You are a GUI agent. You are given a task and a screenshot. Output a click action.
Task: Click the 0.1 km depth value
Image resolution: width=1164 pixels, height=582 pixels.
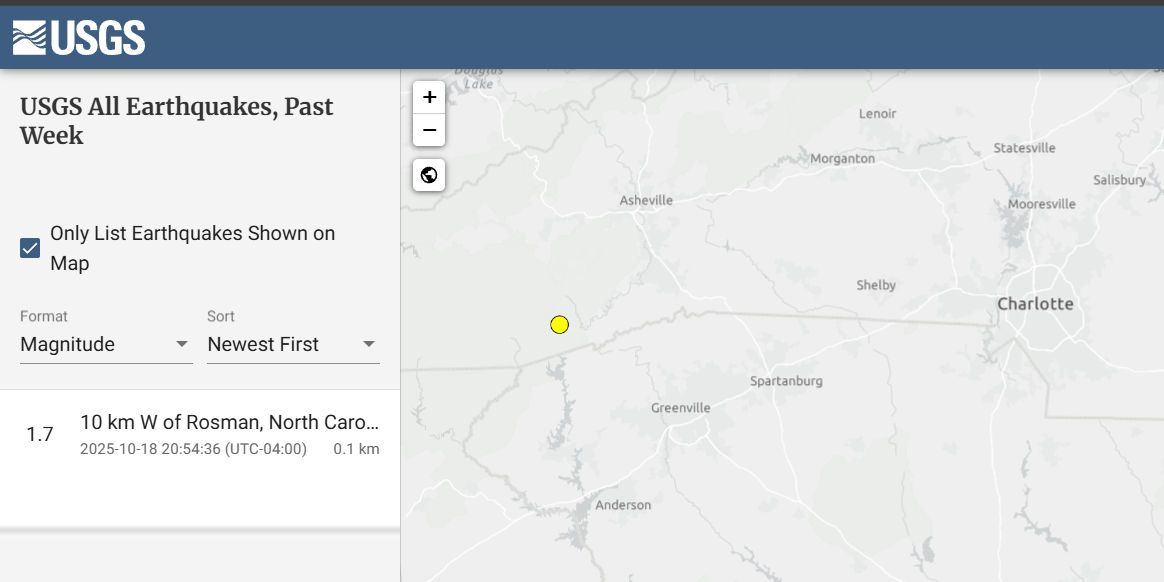[x=356, y=449]
